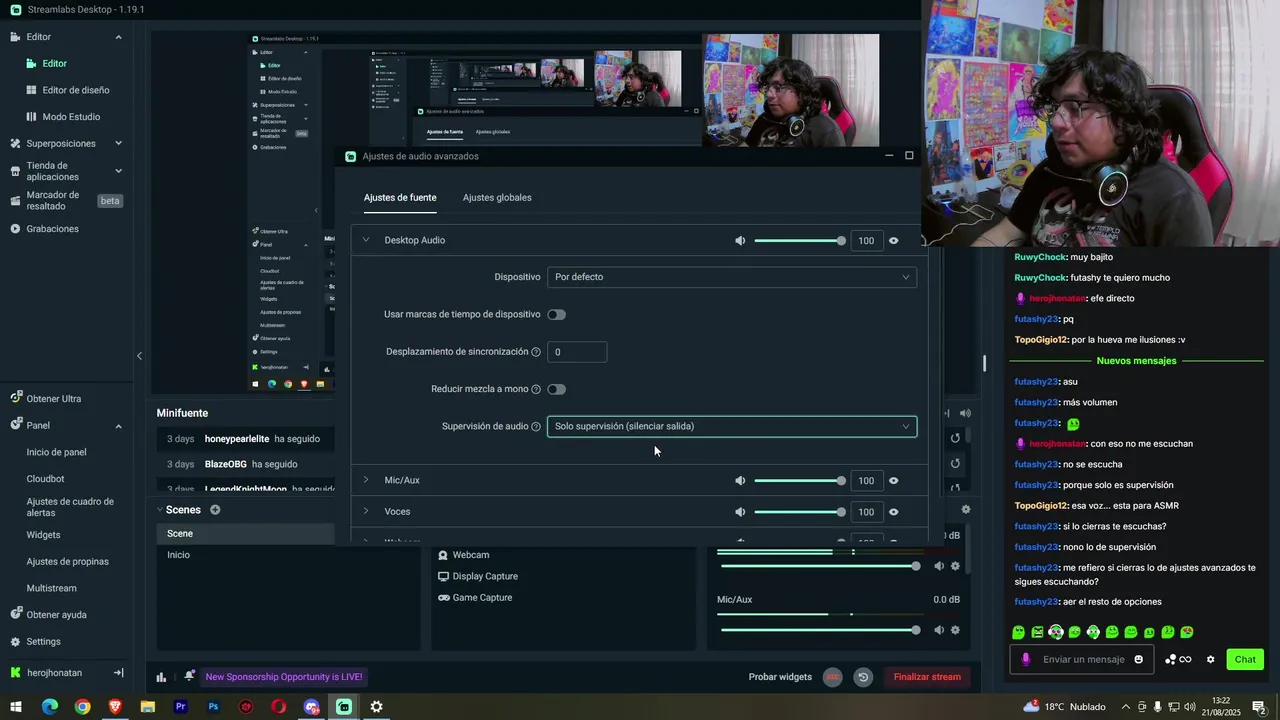
Task: Open Cloudbot from the sidebar
Action: [45, 479]
